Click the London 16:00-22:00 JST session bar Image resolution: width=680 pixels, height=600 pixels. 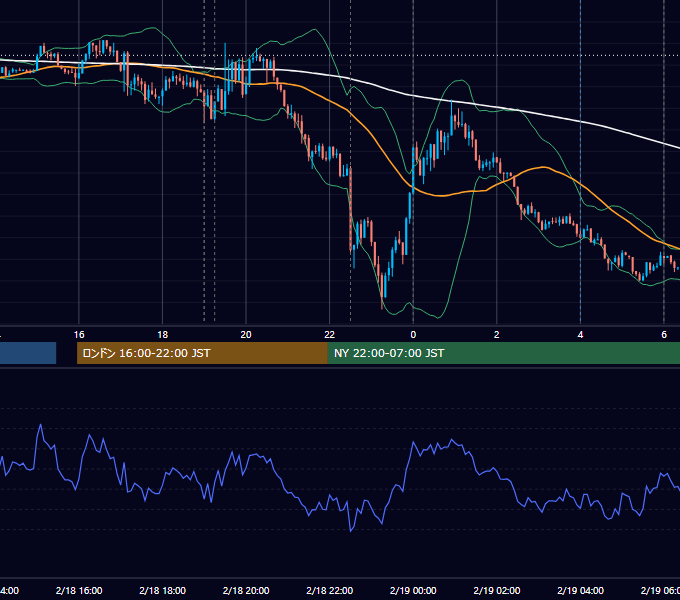202,353
